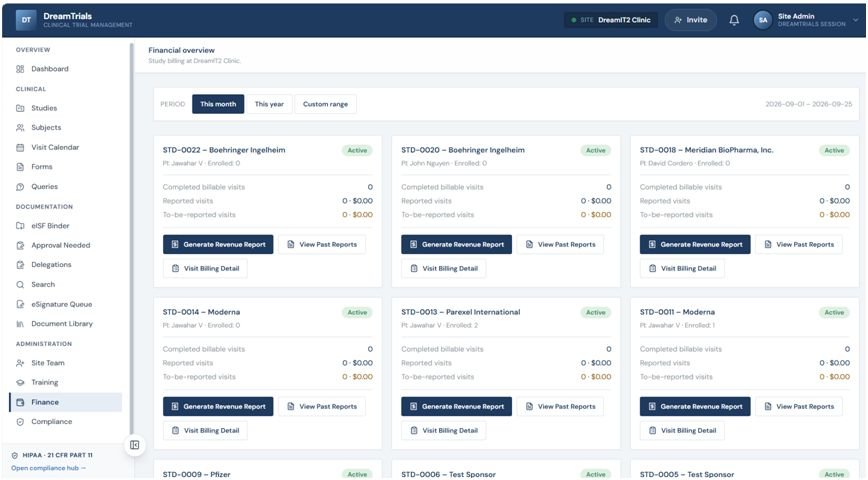Click the SA user avatar
The image size is (868, 480).
pos(763,20)
